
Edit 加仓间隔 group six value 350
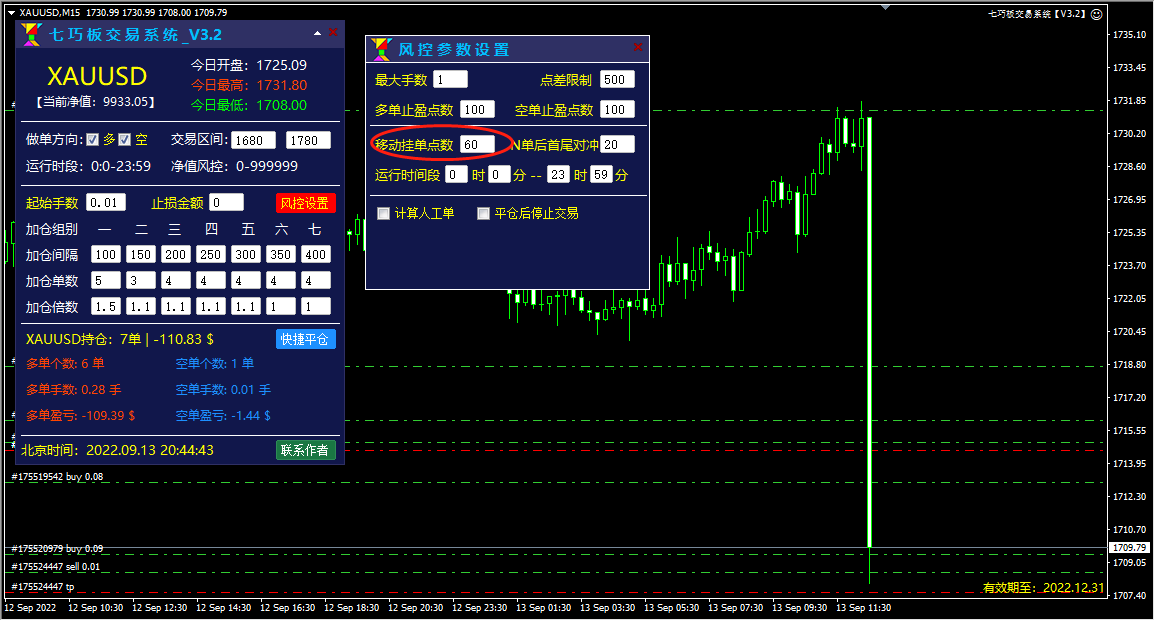pos(281,255)
